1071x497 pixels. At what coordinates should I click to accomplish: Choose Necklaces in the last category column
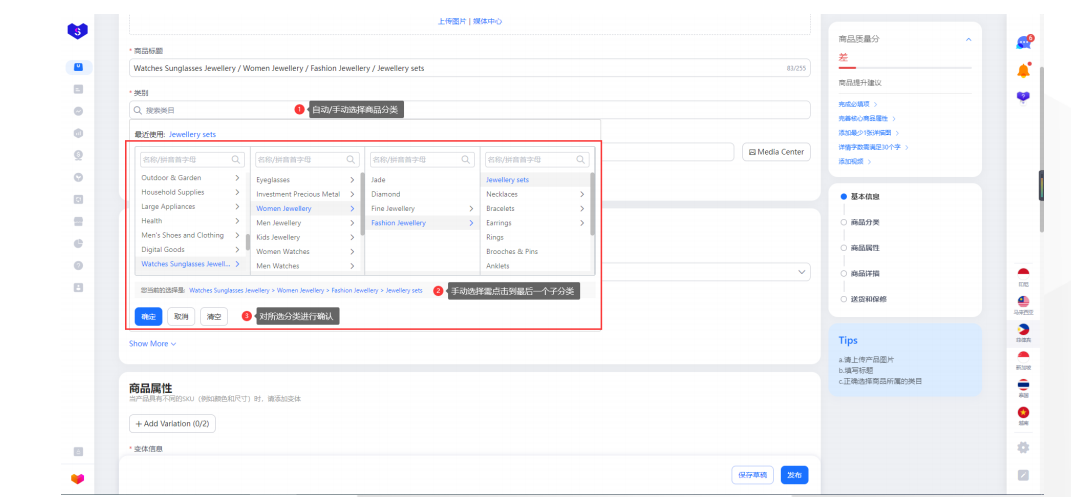[502, 194]
